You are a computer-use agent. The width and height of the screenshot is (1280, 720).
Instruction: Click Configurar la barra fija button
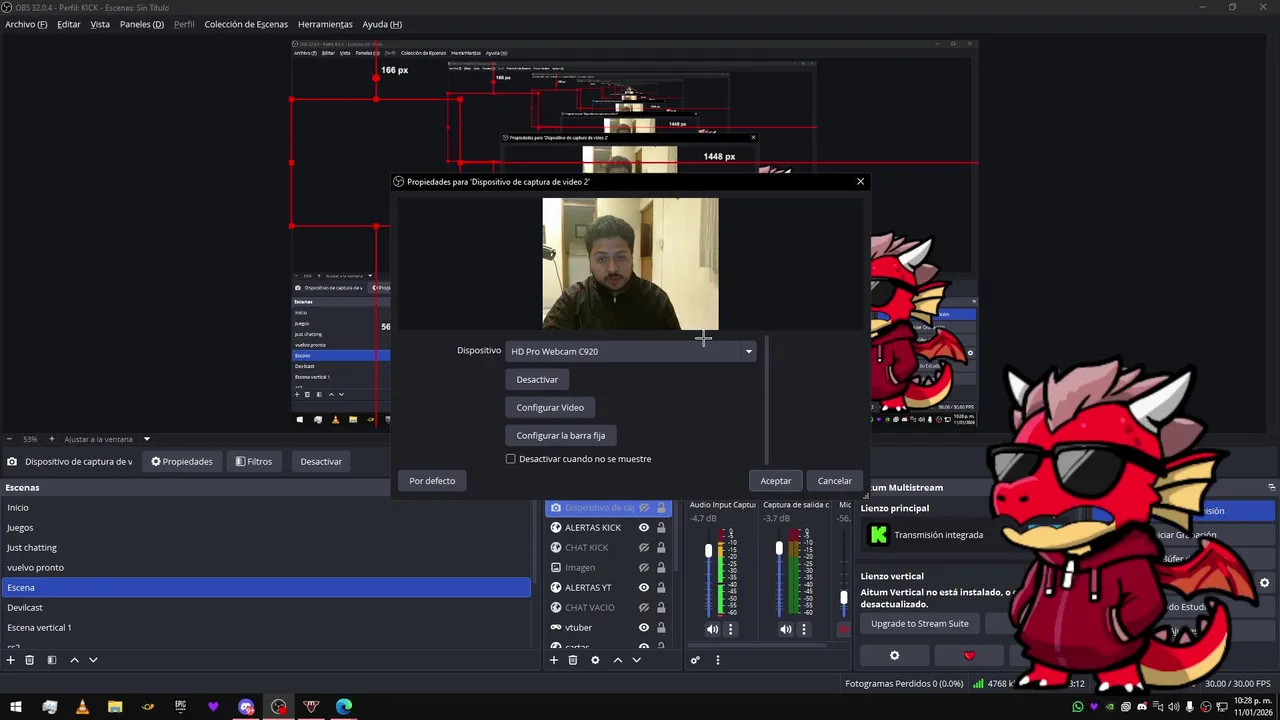(561, 436)
